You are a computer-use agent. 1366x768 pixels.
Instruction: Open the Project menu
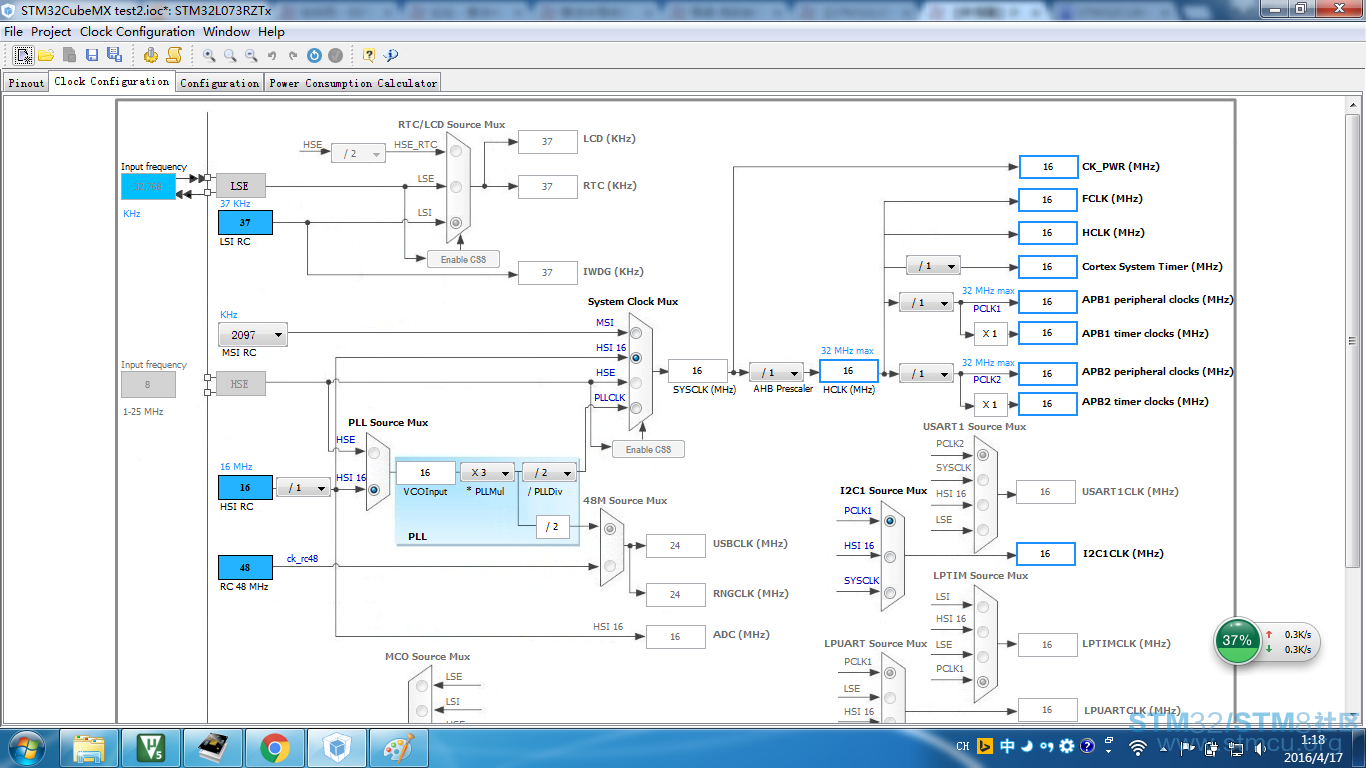click(x=51, y=31)
